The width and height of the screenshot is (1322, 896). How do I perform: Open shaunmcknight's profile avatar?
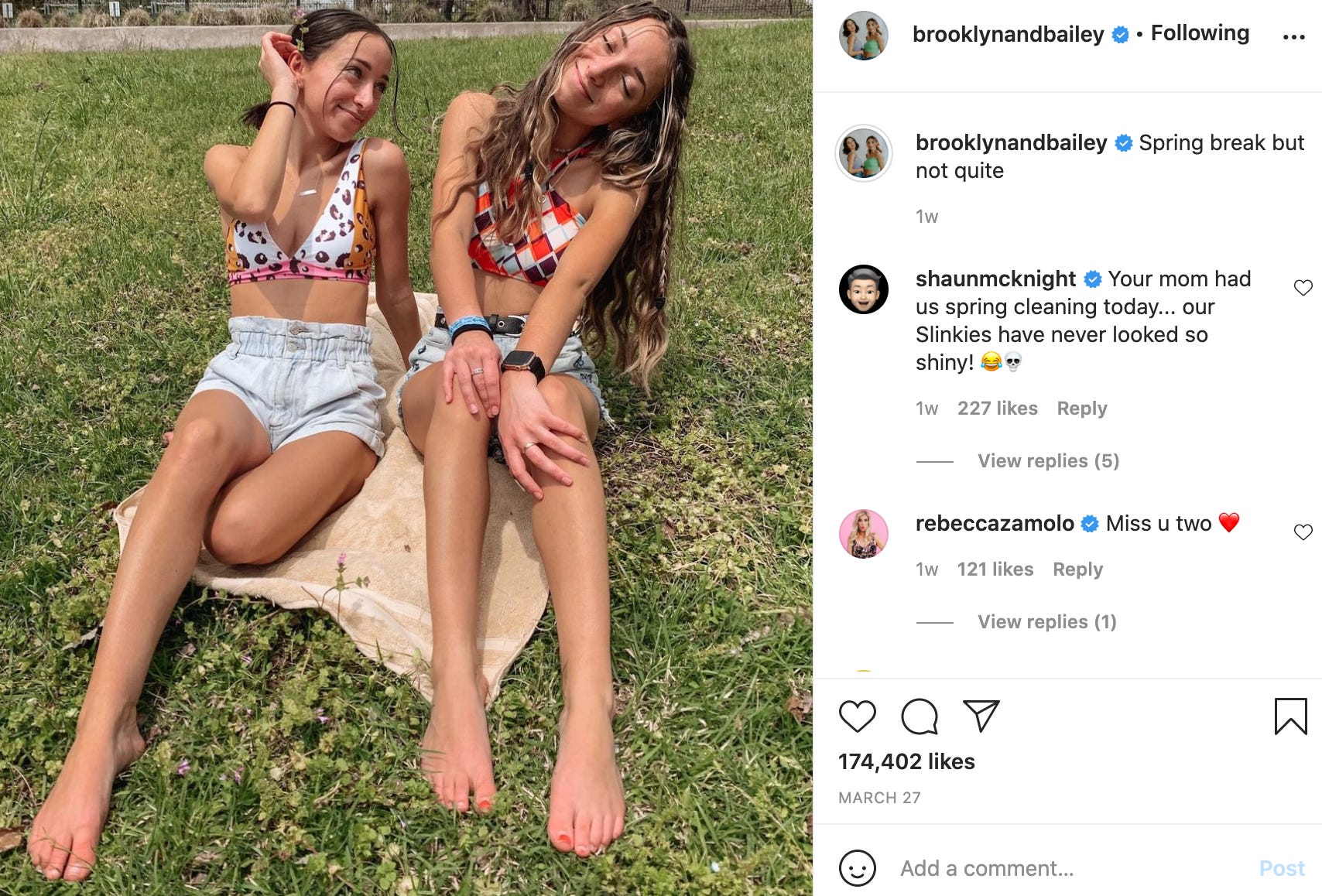pyautogui.click(x=864, y=289)
